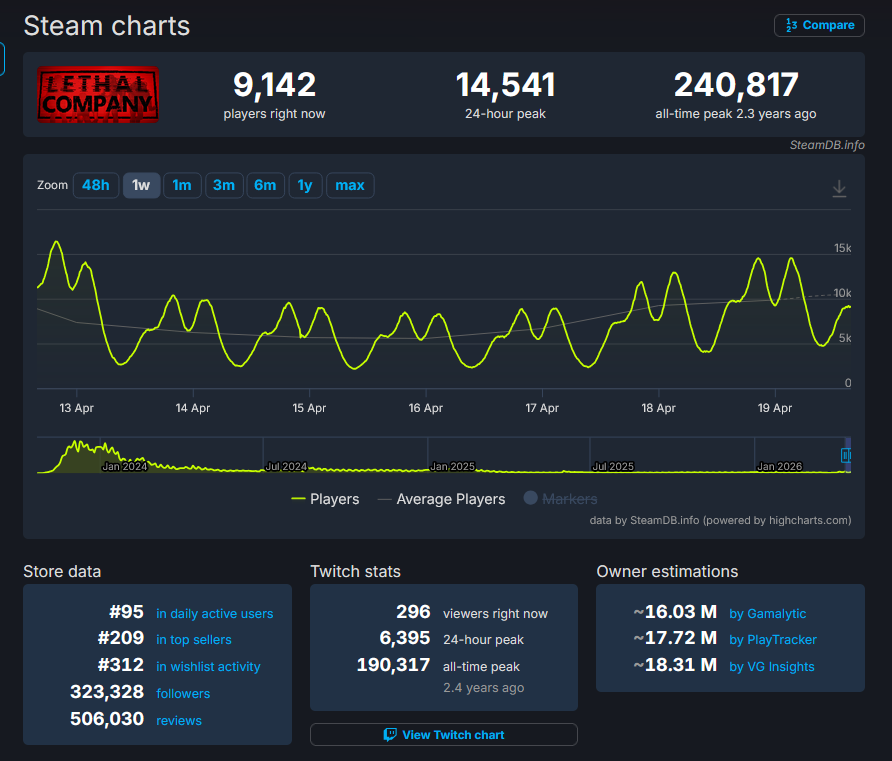Select the 1w zoom range

[141, 185]
